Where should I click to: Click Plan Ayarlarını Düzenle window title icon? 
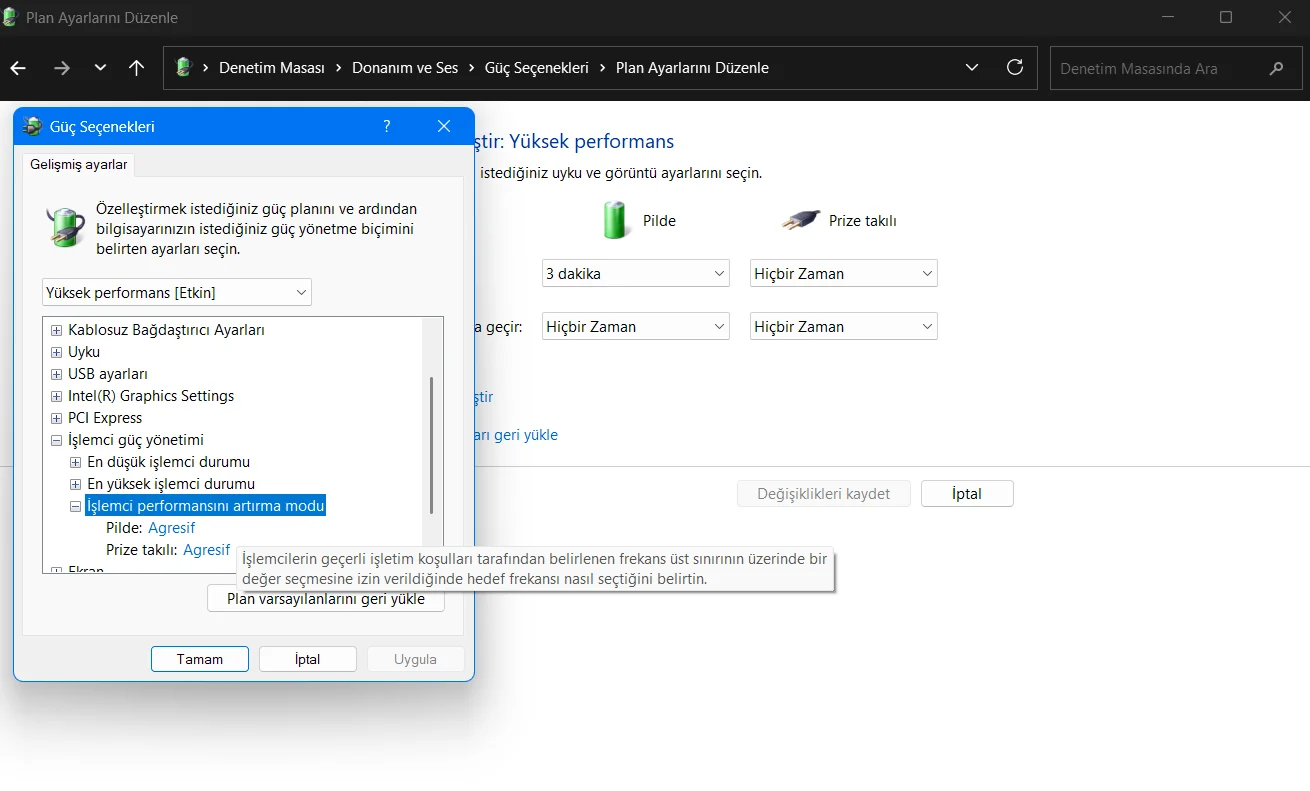(x=10, y=17)
